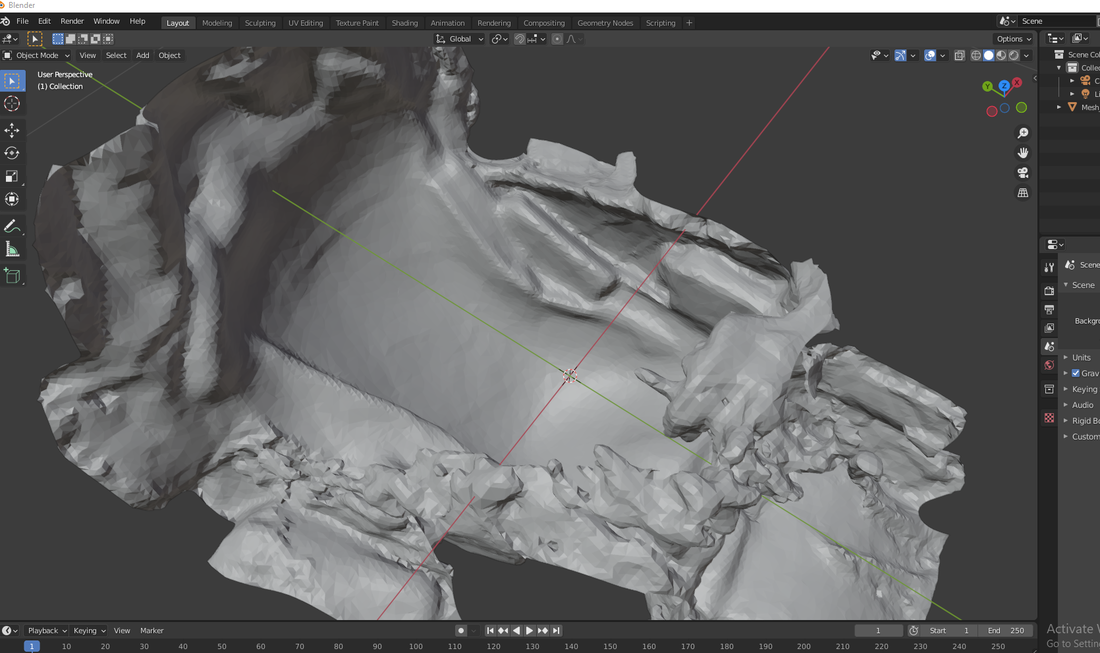
Task: Expand the Mesh object in outliner
Action: click(1059, 107)
